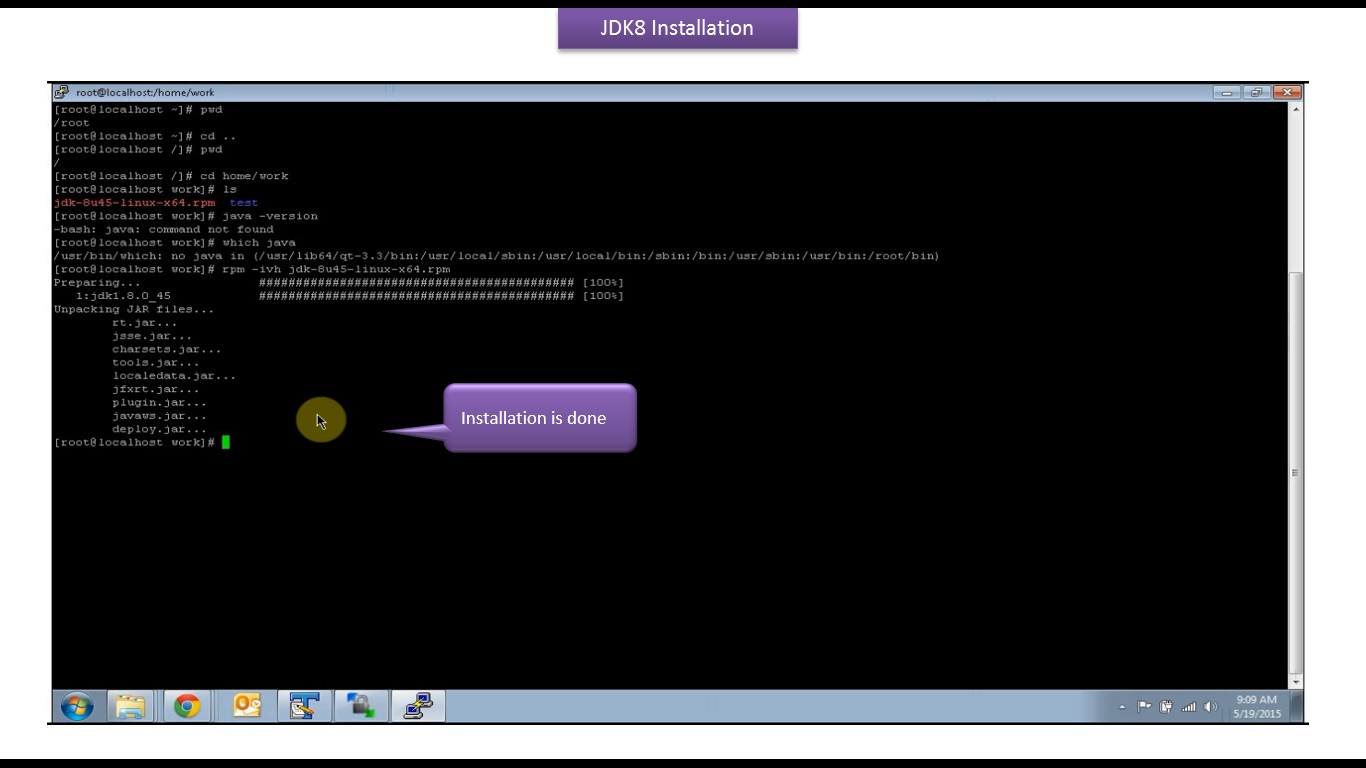The width and height of the screenshot is (1366, 768).
Task: Click the 'rt.jar...' line
Action: tap(145, 323)
